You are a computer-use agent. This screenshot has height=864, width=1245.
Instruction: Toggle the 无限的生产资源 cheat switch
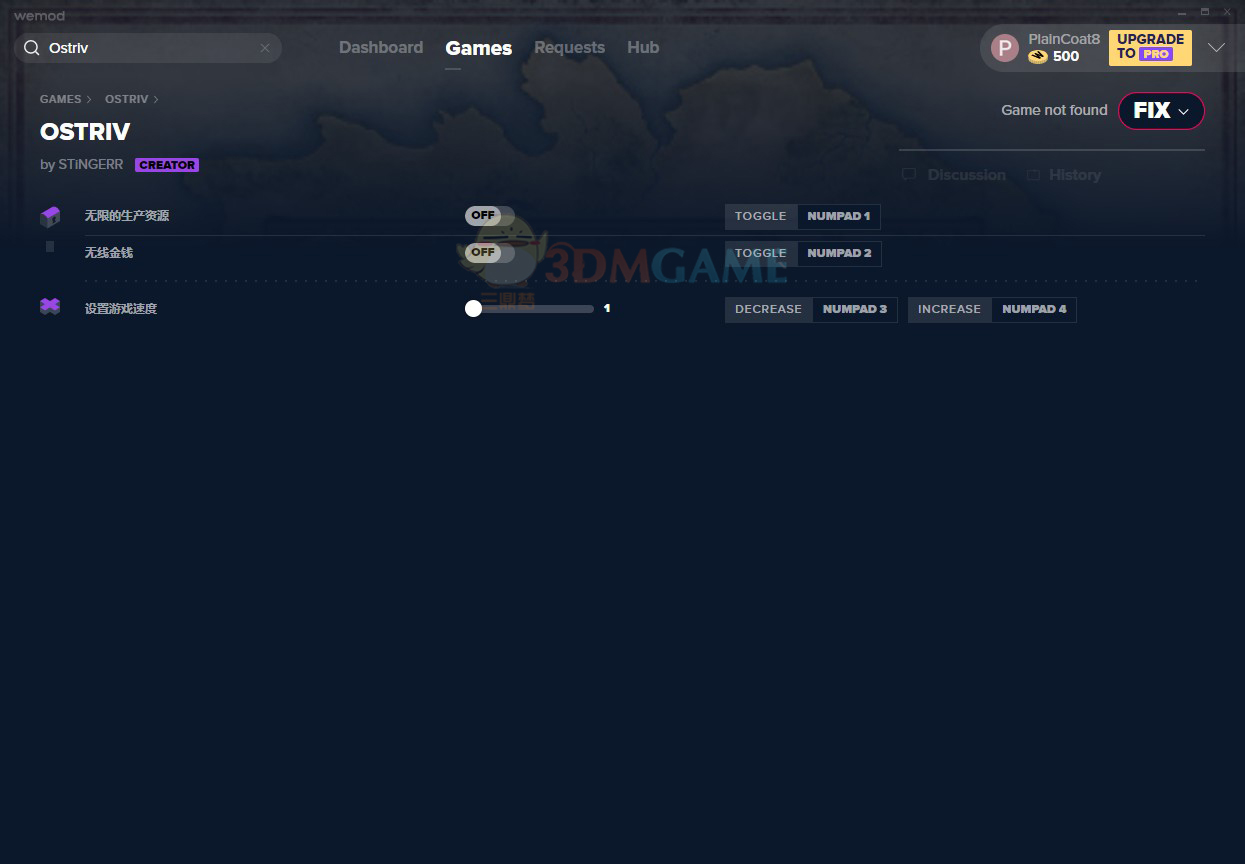point(489,216)
